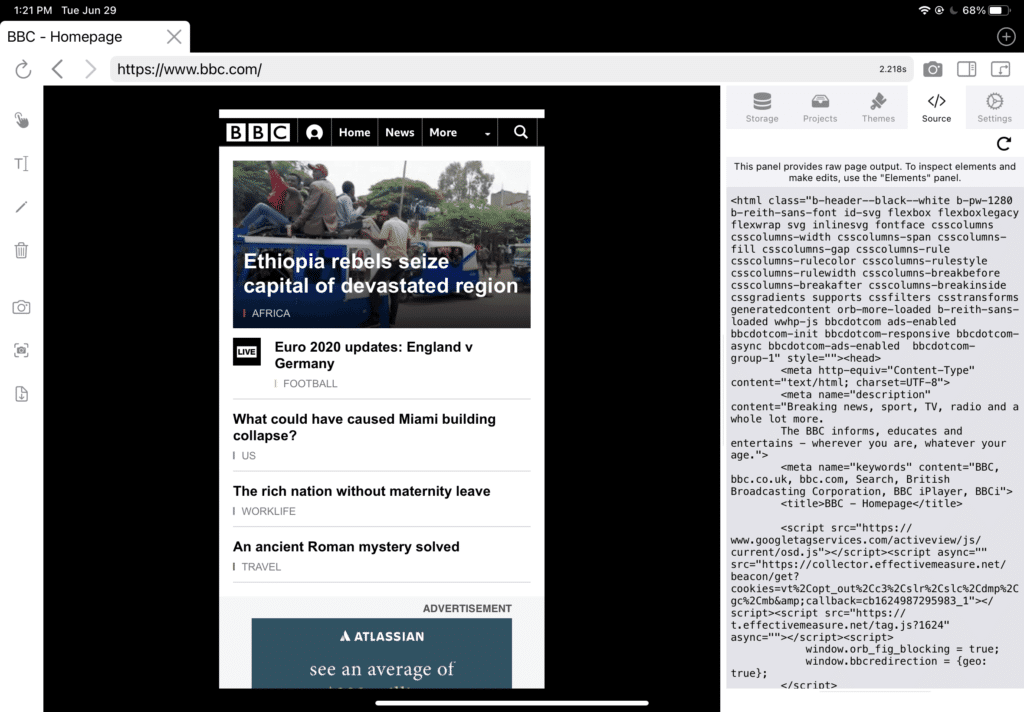Click the LIVE badge beside Euro 2020
Viewport: 1024px width, 712px height.
[x=247, y=351]
